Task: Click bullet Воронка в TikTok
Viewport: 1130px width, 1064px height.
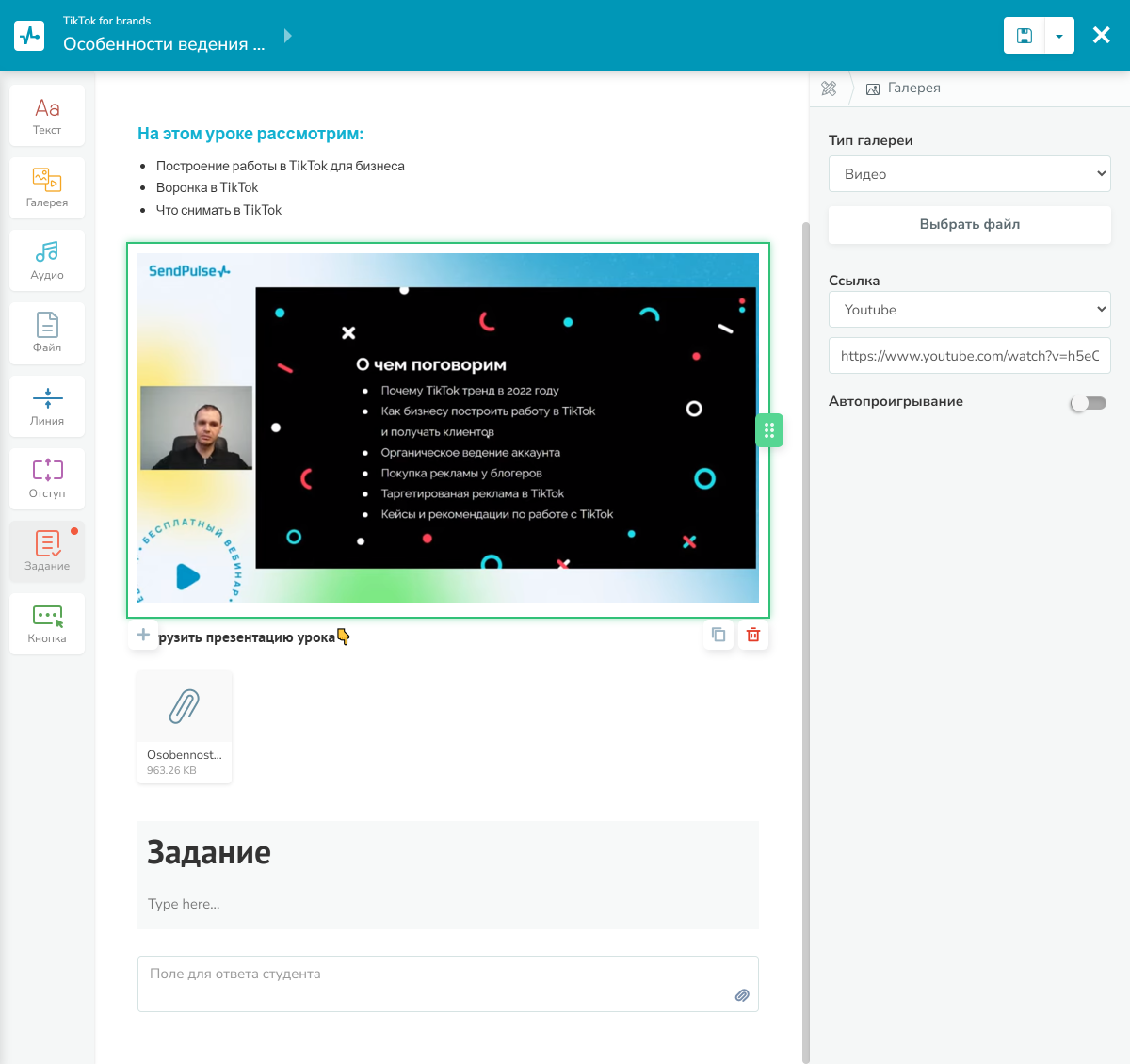Action: [x=207, y=187]
